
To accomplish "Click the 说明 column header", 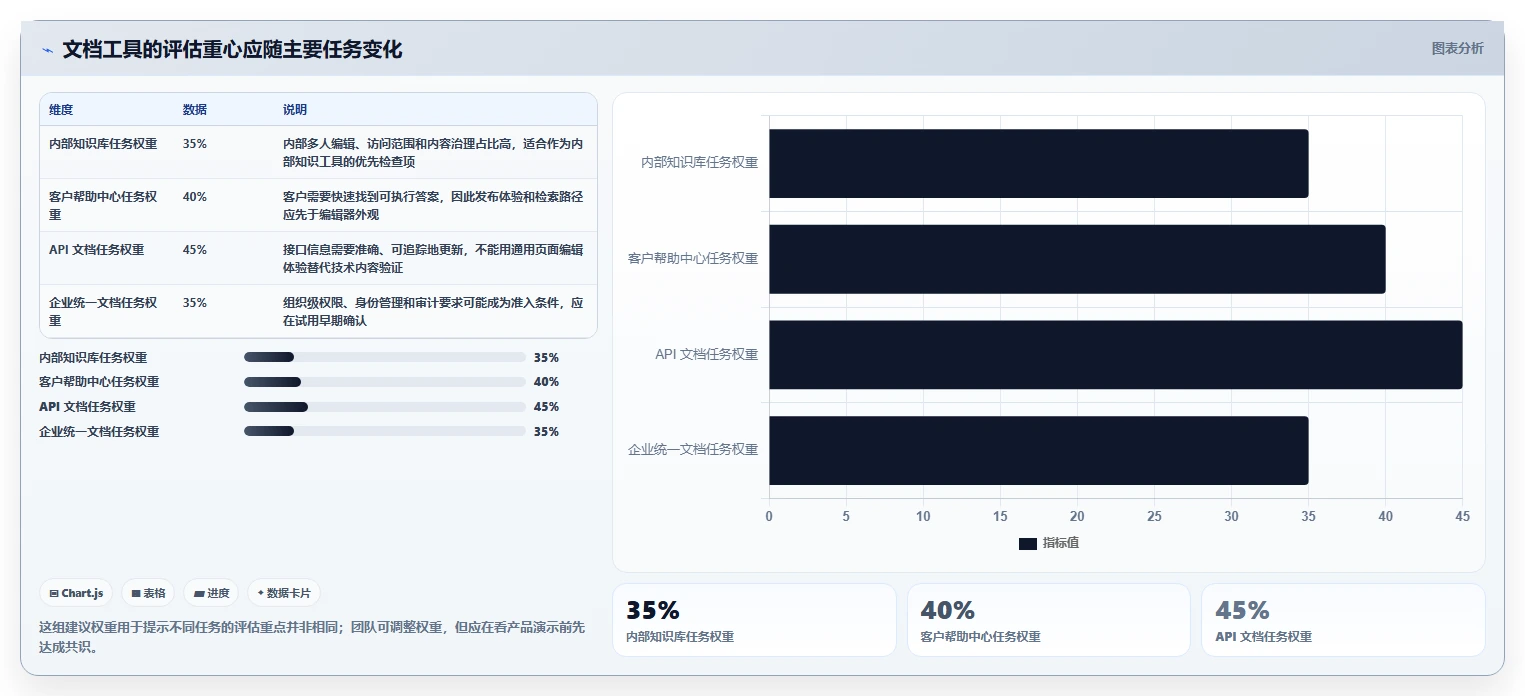I will [295, 110].
